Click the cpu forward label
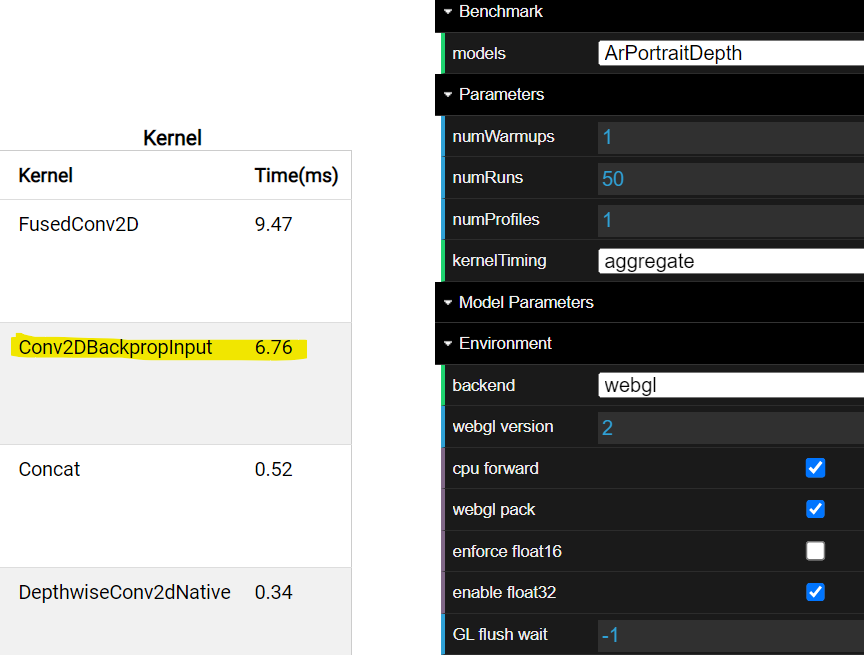The image size is (864, 655). [x=495, y=468]
